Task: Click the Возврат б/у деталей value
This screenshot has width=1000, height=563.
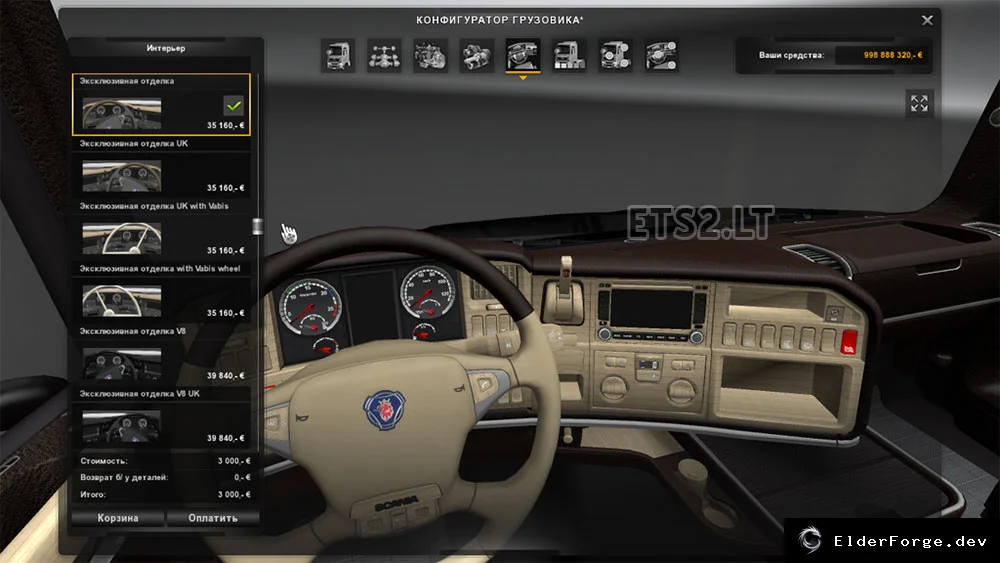Action: pyautogui.click(x=242, y=477)
